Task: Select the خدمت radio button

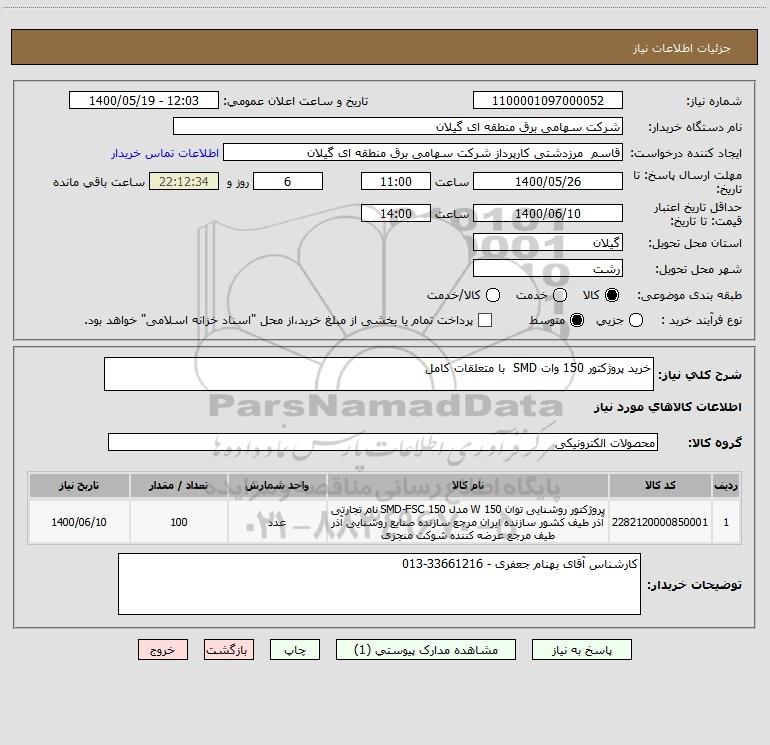Action: (560, 295)
